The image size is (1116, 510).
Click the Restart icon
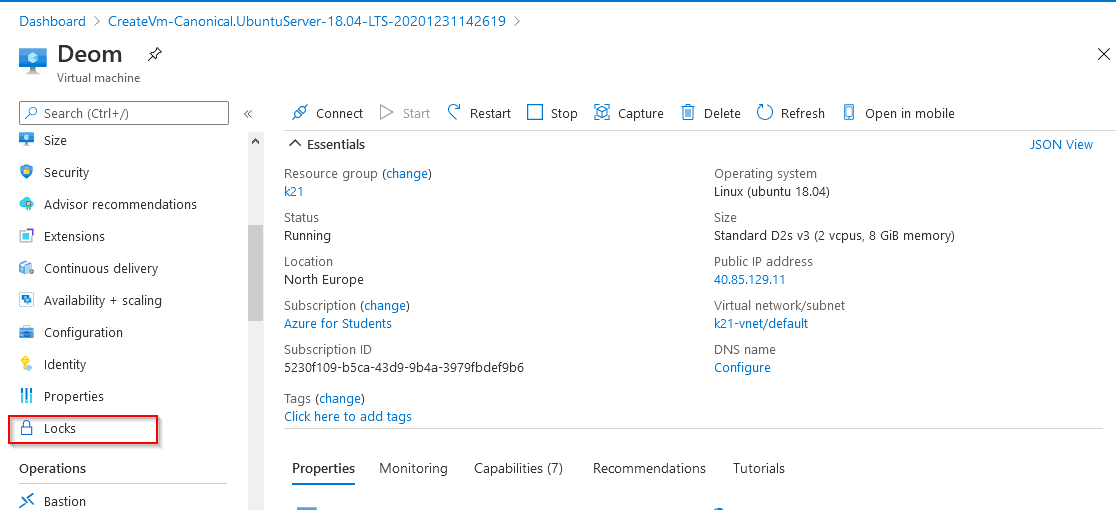(x=454, y=112)
